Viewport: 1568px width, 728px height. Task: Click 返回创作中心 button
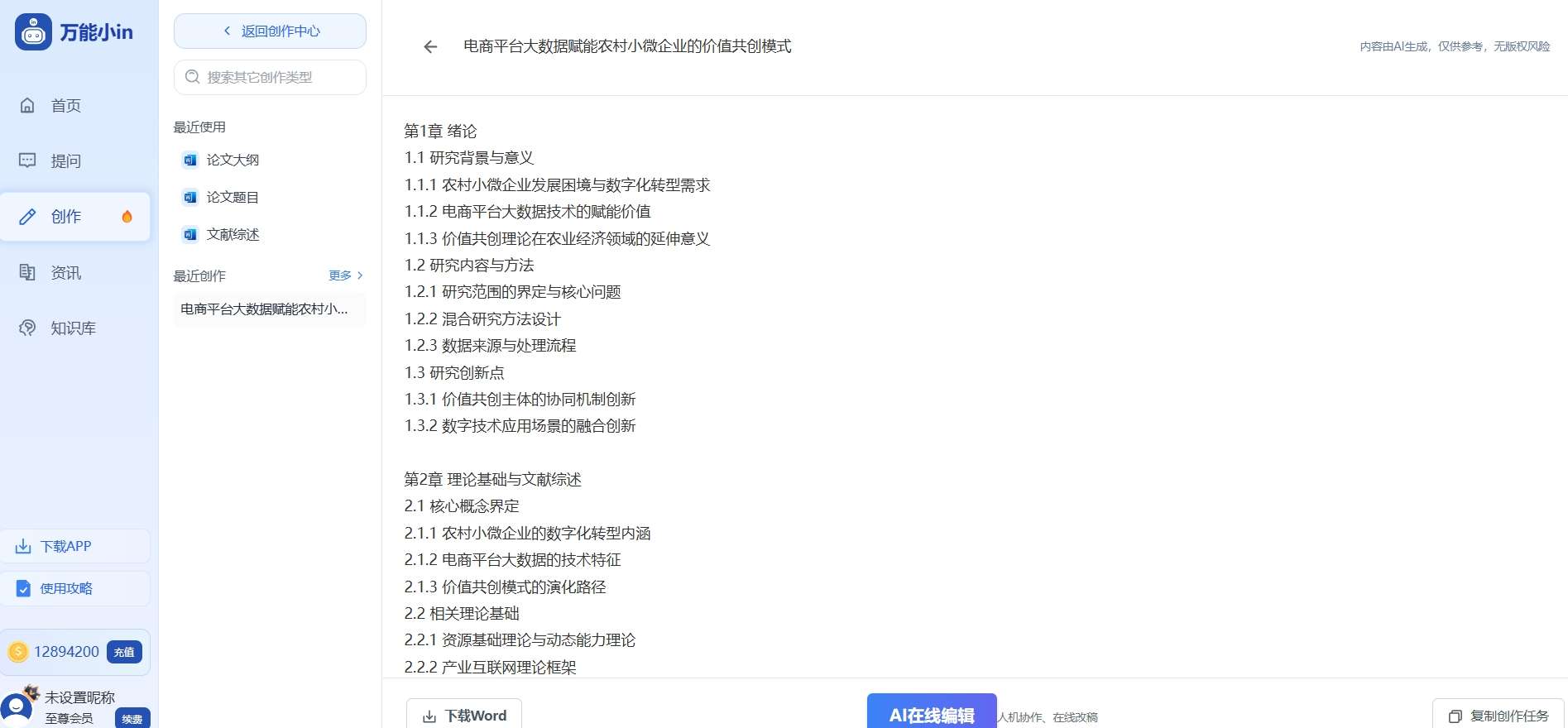[270, 31]
